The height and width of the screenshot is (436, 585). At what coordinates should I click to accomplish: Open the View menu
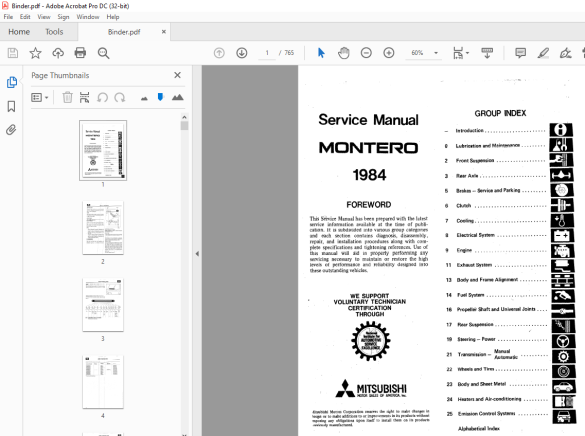coord(44,17)
